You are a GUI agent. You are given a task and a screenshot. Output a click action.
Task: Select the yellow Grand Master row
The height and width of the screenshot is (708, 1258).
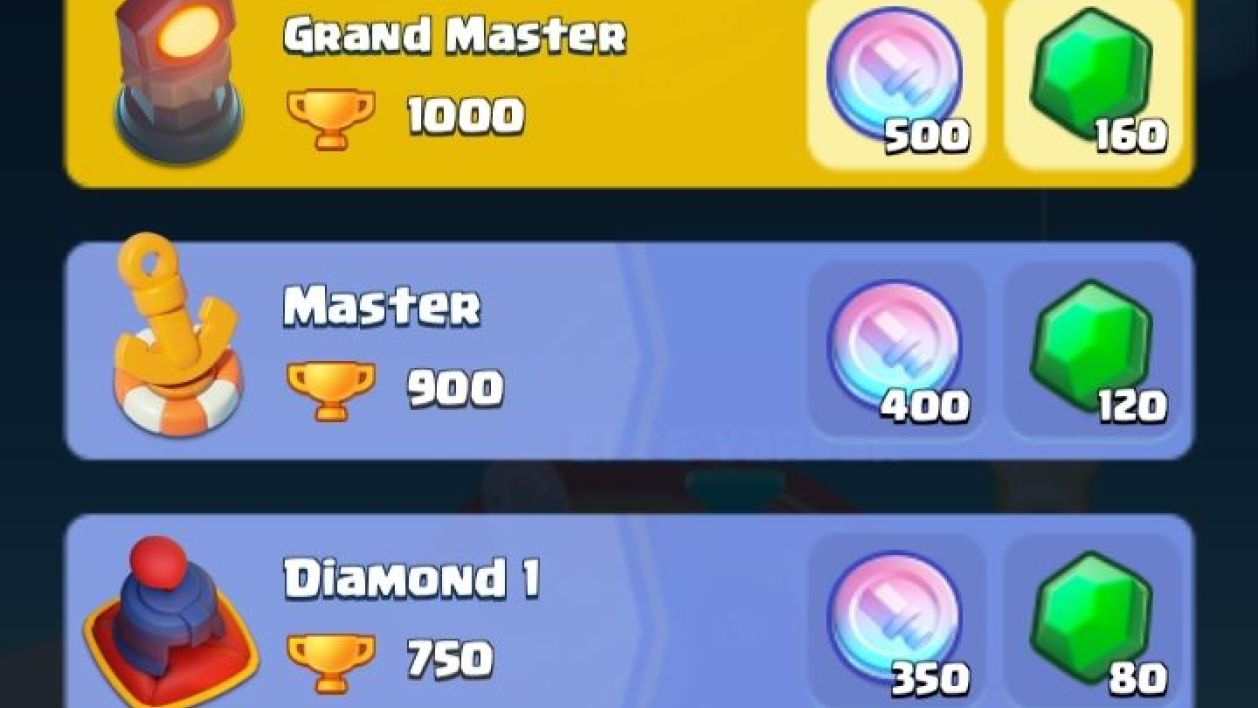tap(629, 93)
